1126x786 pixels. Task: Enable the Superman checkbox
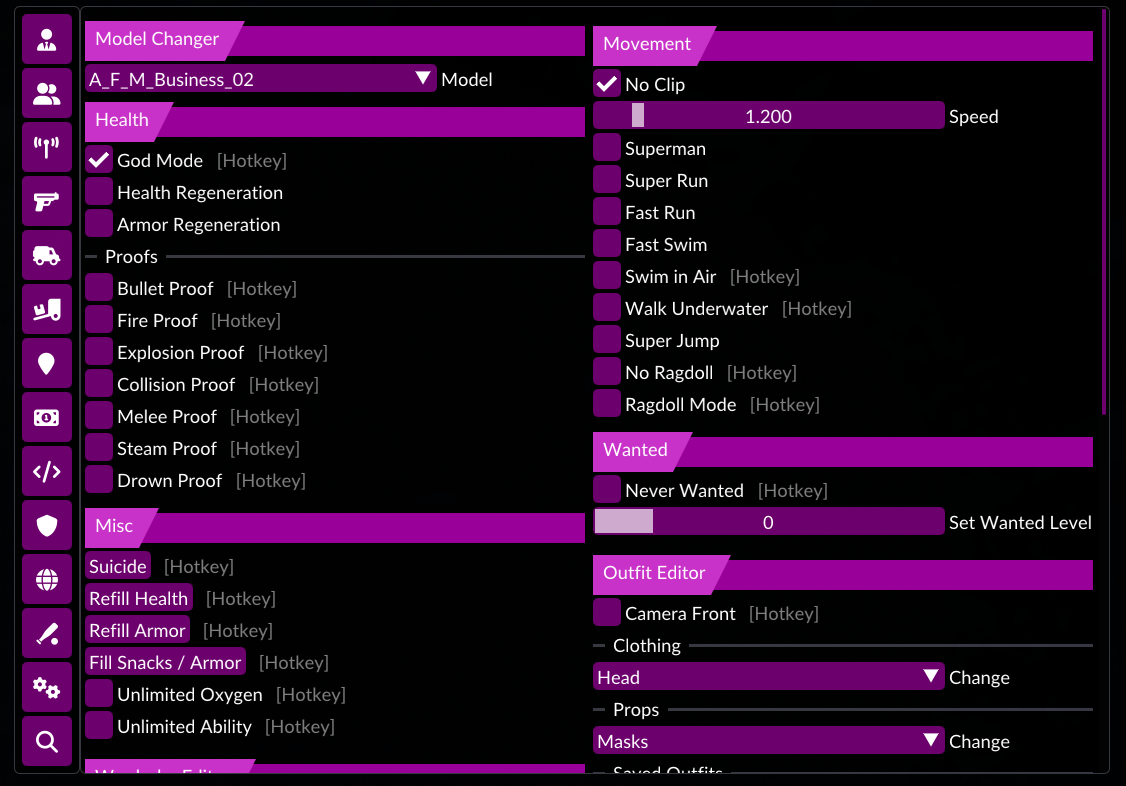coord(607,148)
